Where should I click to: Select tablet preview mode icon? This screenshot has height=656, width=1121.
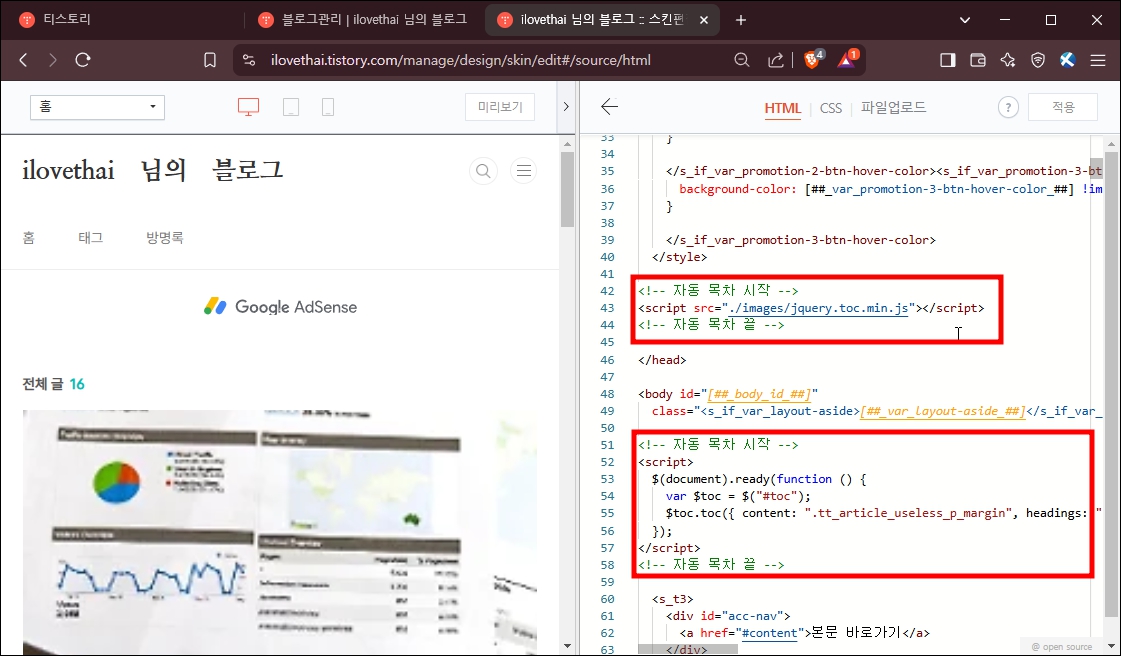click(x=291, y=107)
